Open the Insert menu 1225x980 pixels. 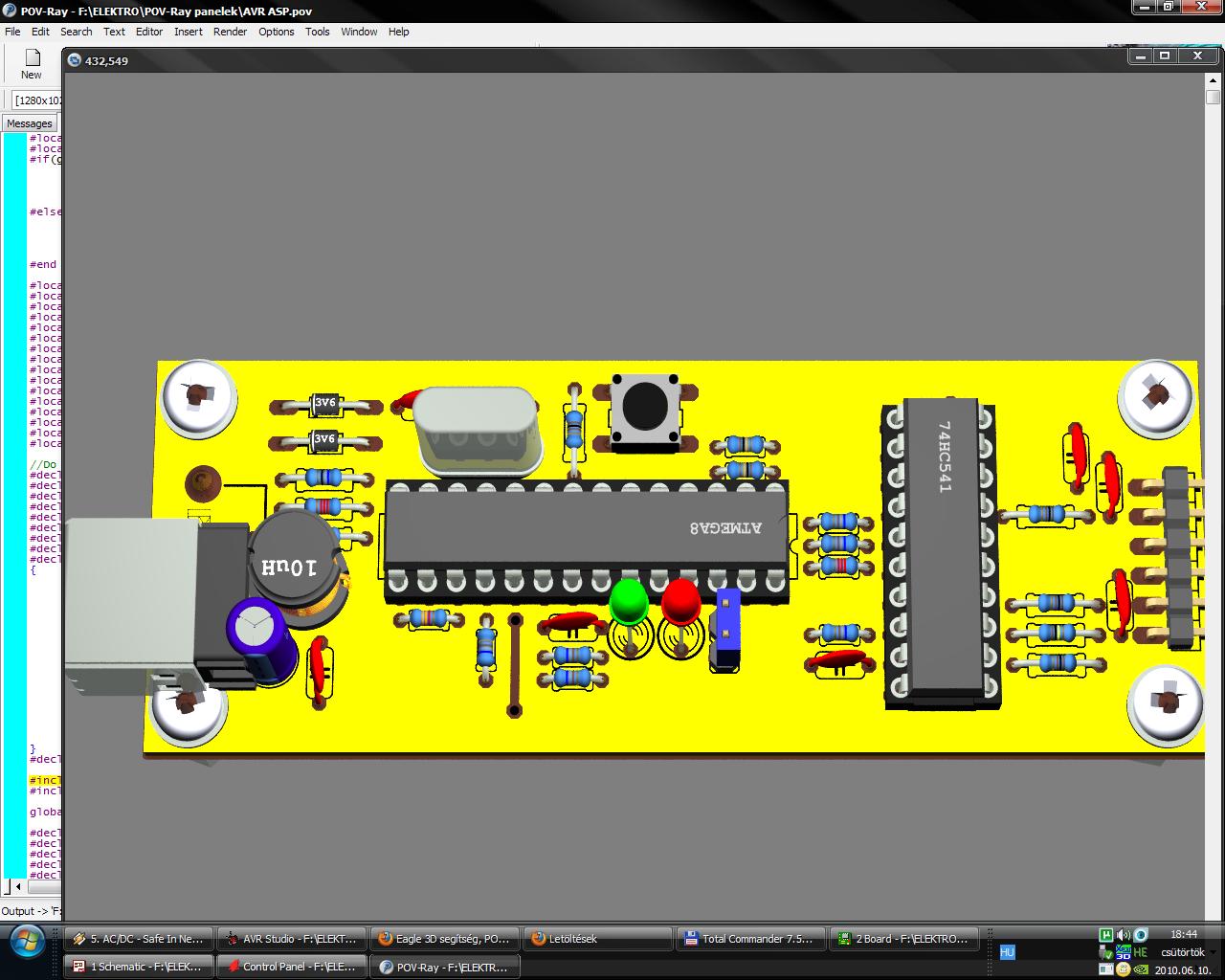point(189,32)
